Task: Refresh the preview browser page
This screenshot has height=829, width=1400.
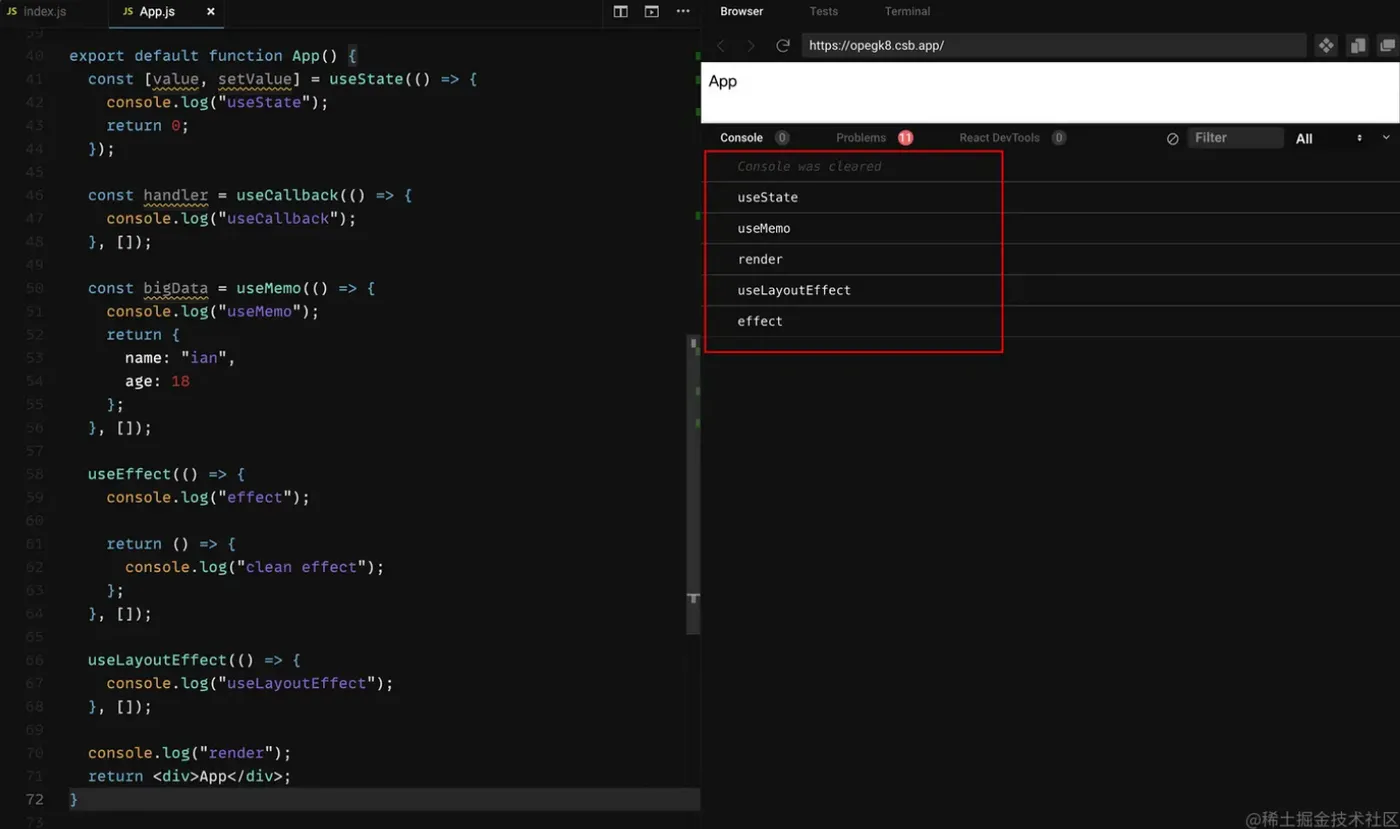Action: point(783,46)
